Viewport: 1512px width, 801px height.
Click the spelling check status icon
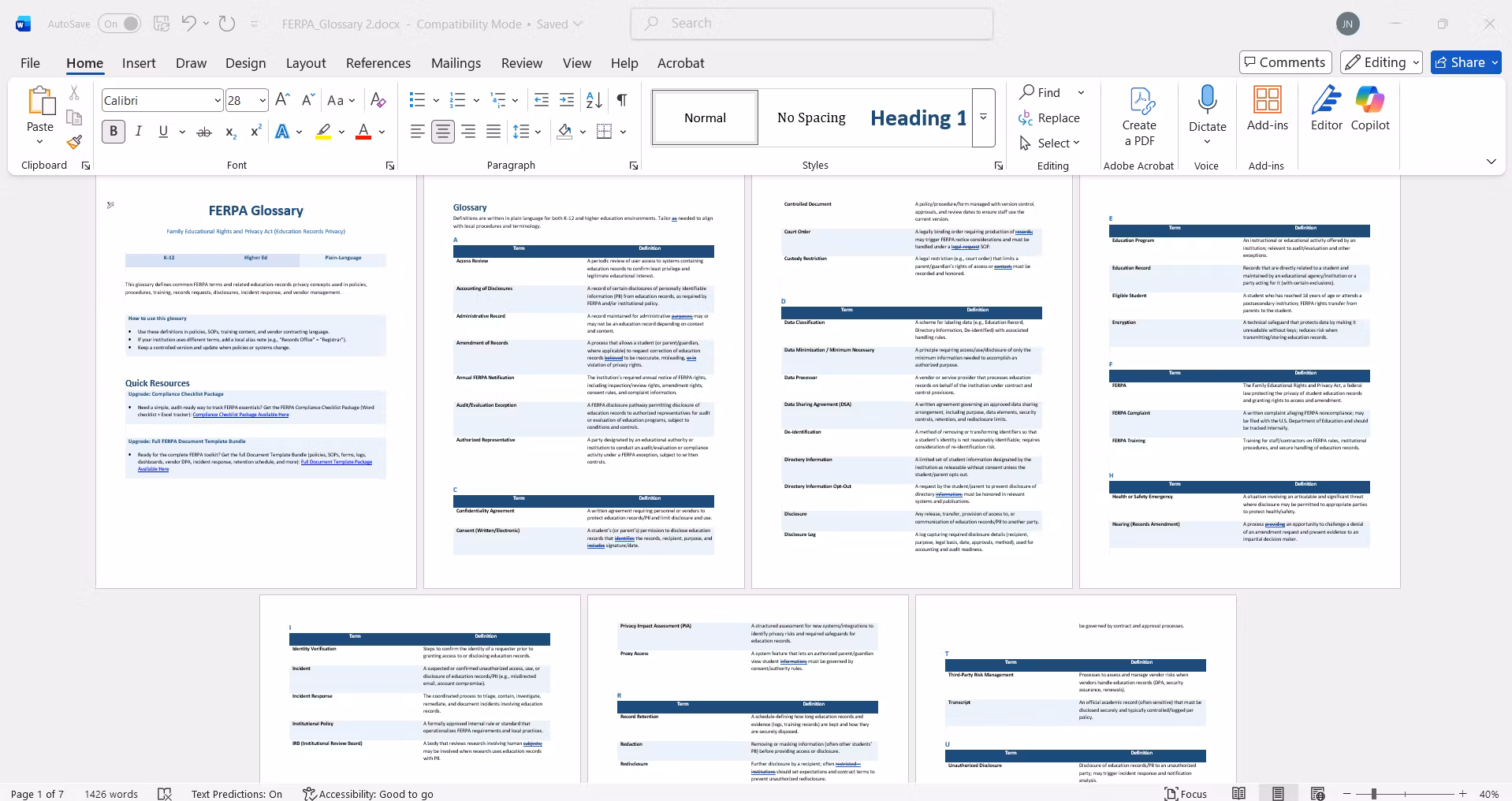tap(165, 794)
